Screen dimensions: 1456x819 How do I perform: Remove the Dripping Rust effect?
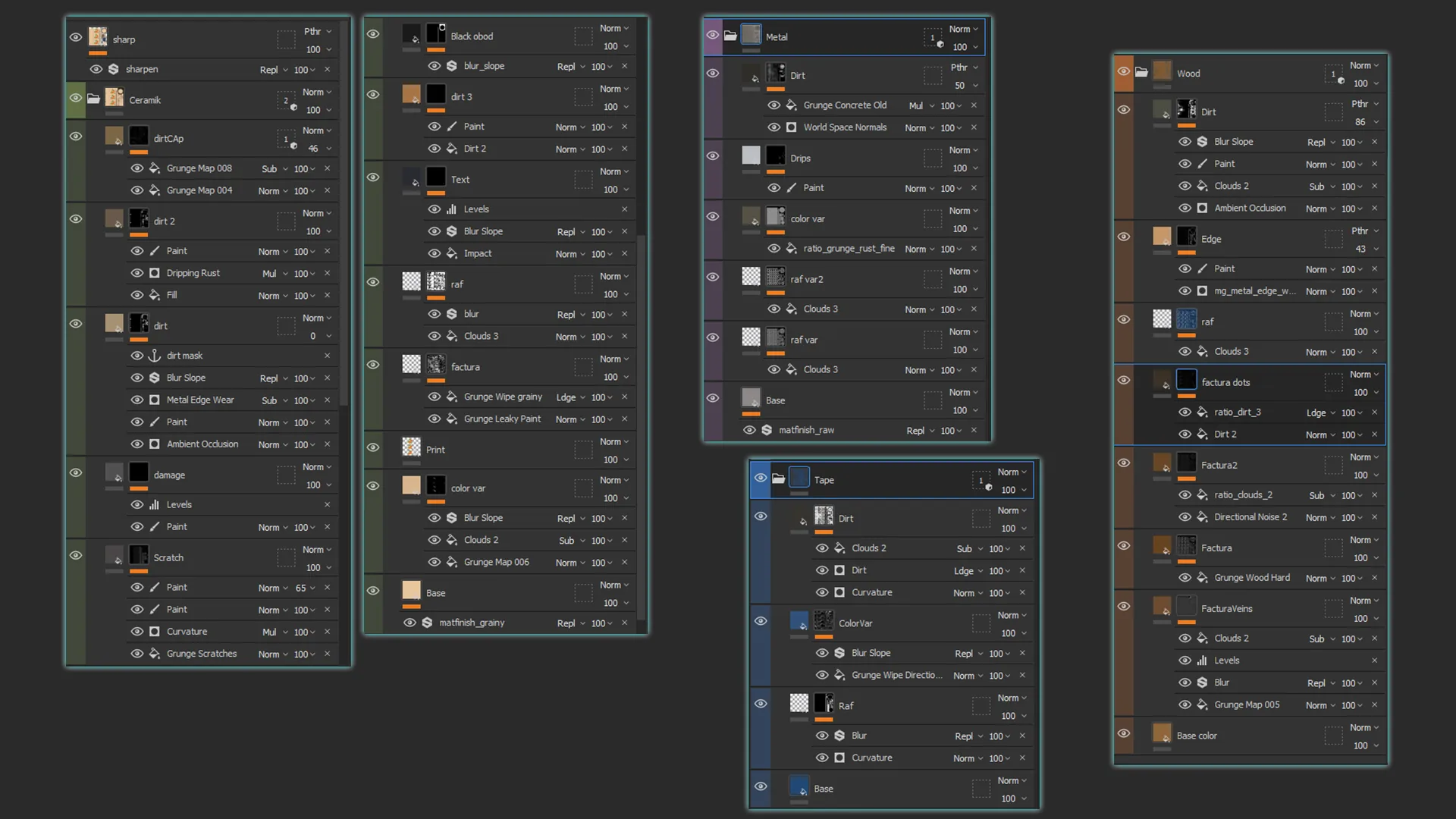point(328,273)
